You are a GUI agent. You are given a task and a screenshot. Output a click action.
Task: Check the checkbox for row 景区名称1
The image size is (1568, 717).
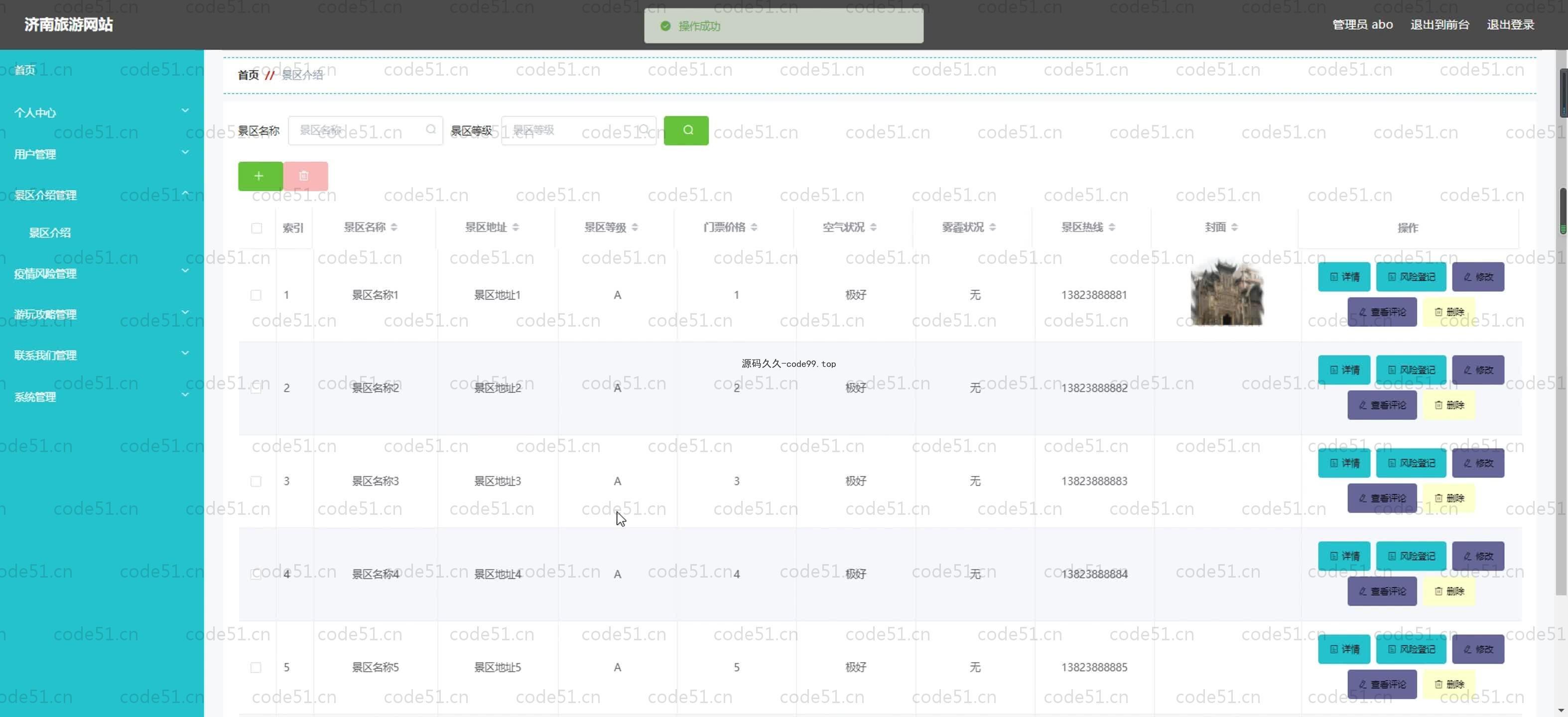[256, 295]
